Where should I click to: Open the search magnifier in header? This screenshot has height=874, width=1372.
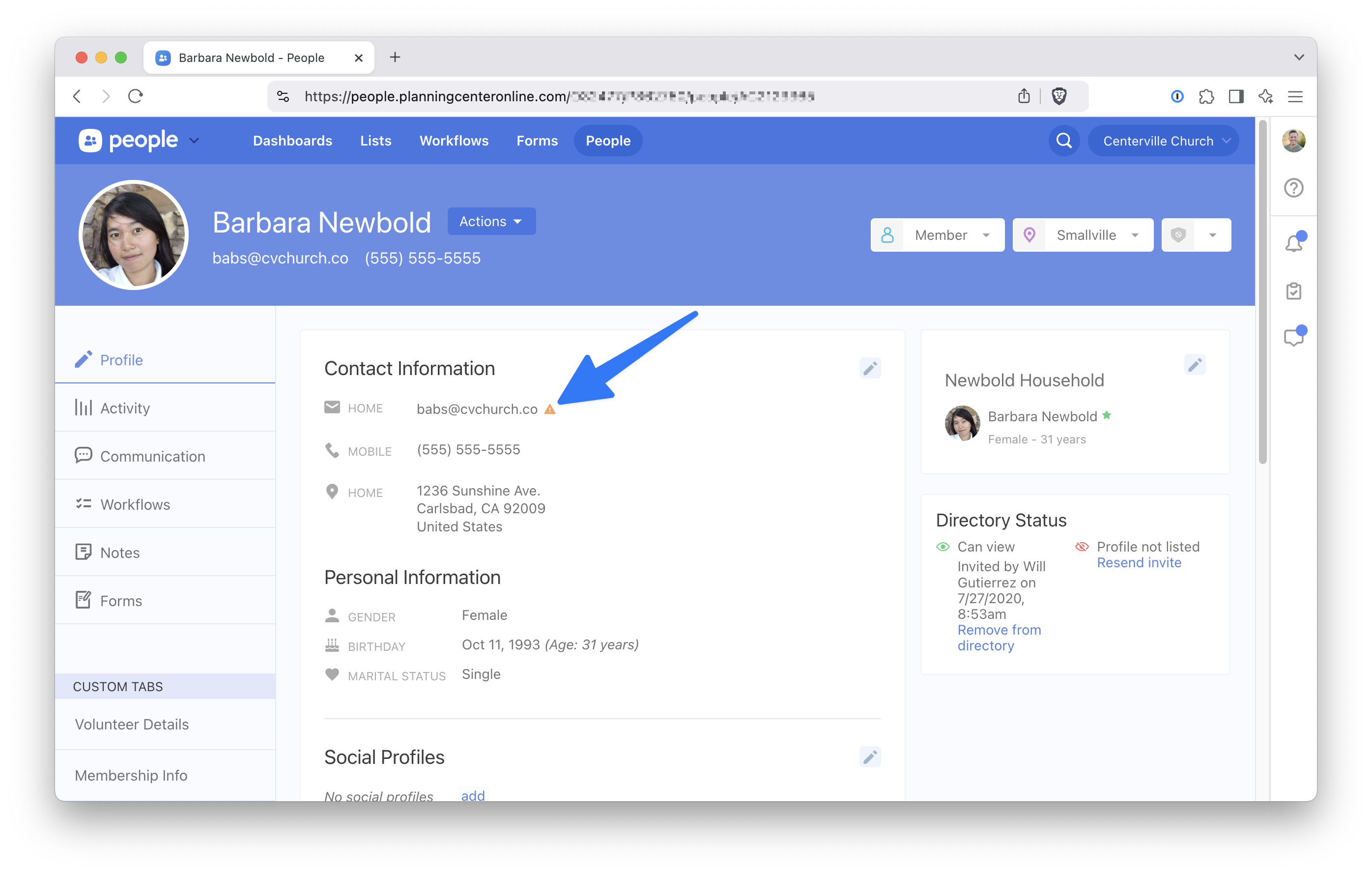coord(1063,141)
